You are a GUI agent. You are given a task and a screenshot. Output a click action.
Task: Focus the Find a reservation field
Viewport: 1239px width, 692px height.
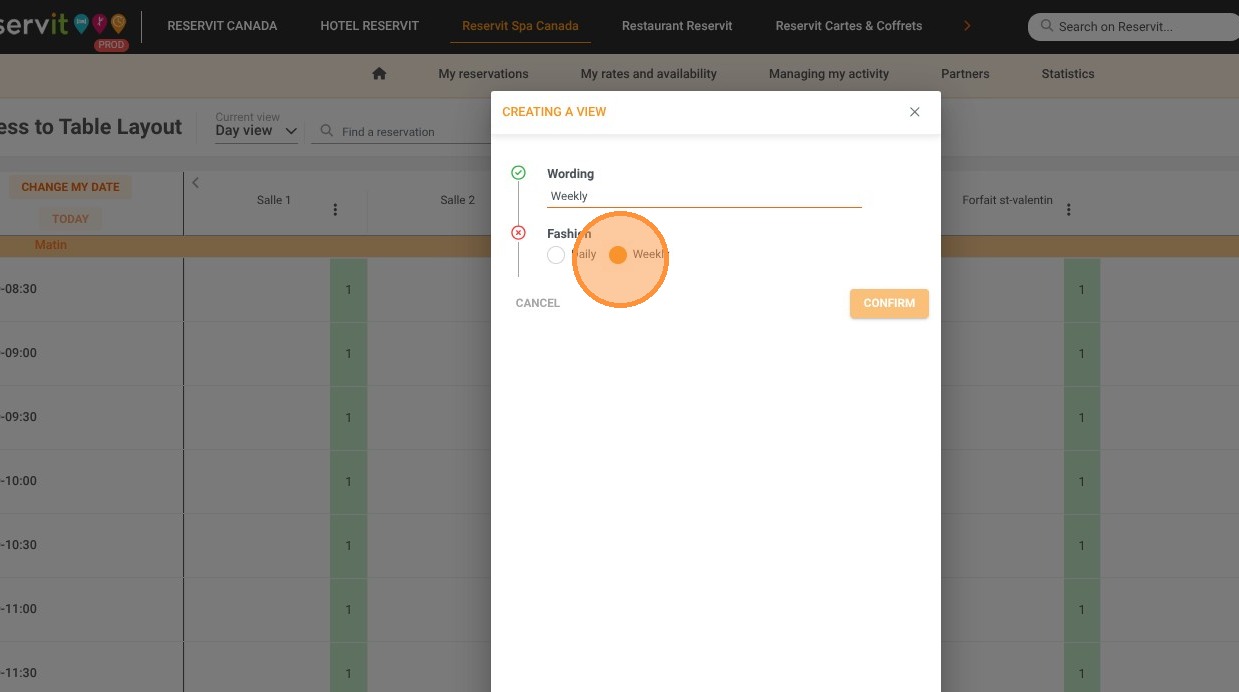tap(400, 131)
